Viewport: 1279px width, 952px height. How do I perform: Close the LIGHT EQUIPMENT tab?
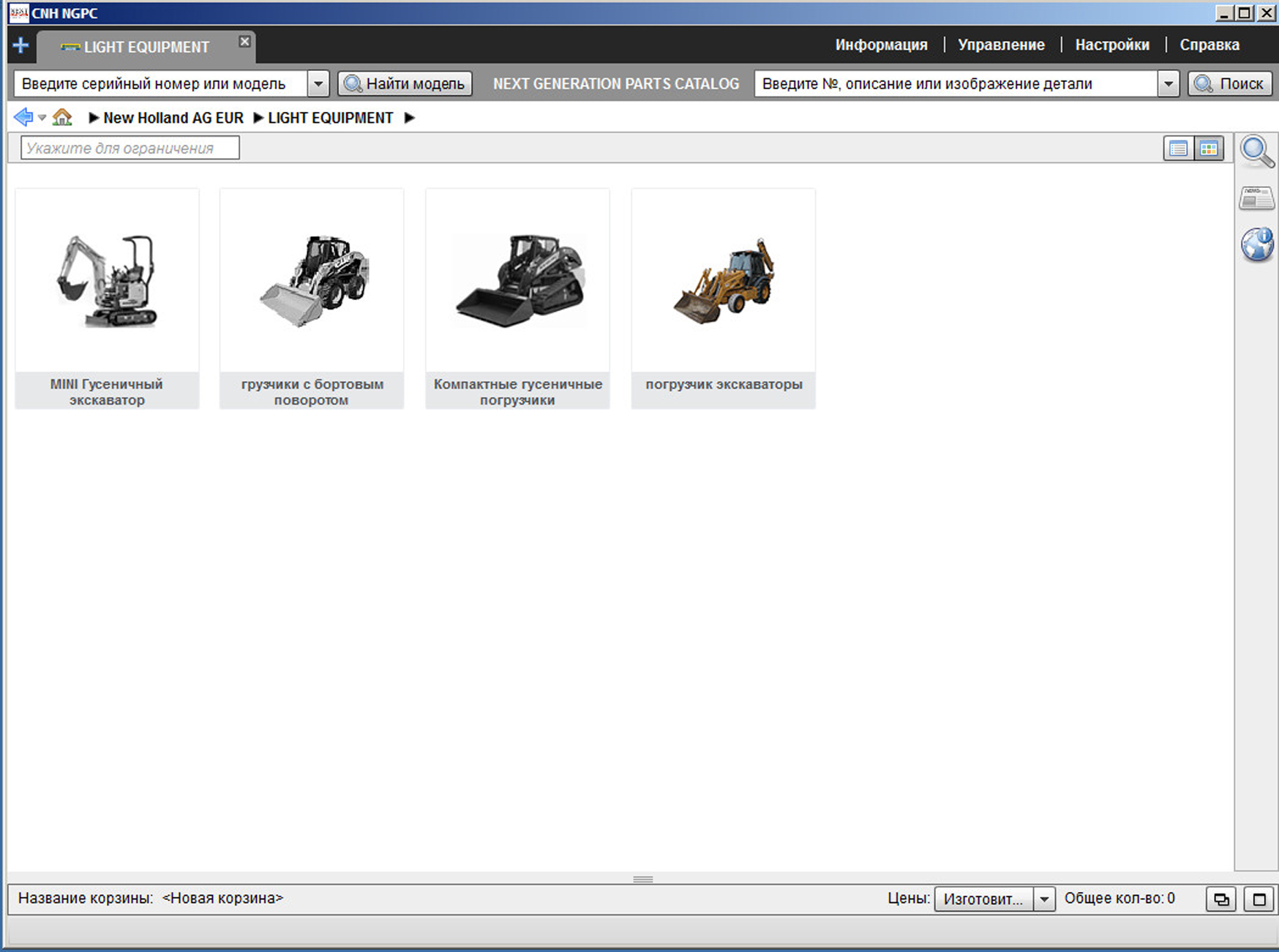tap(244, 42)
